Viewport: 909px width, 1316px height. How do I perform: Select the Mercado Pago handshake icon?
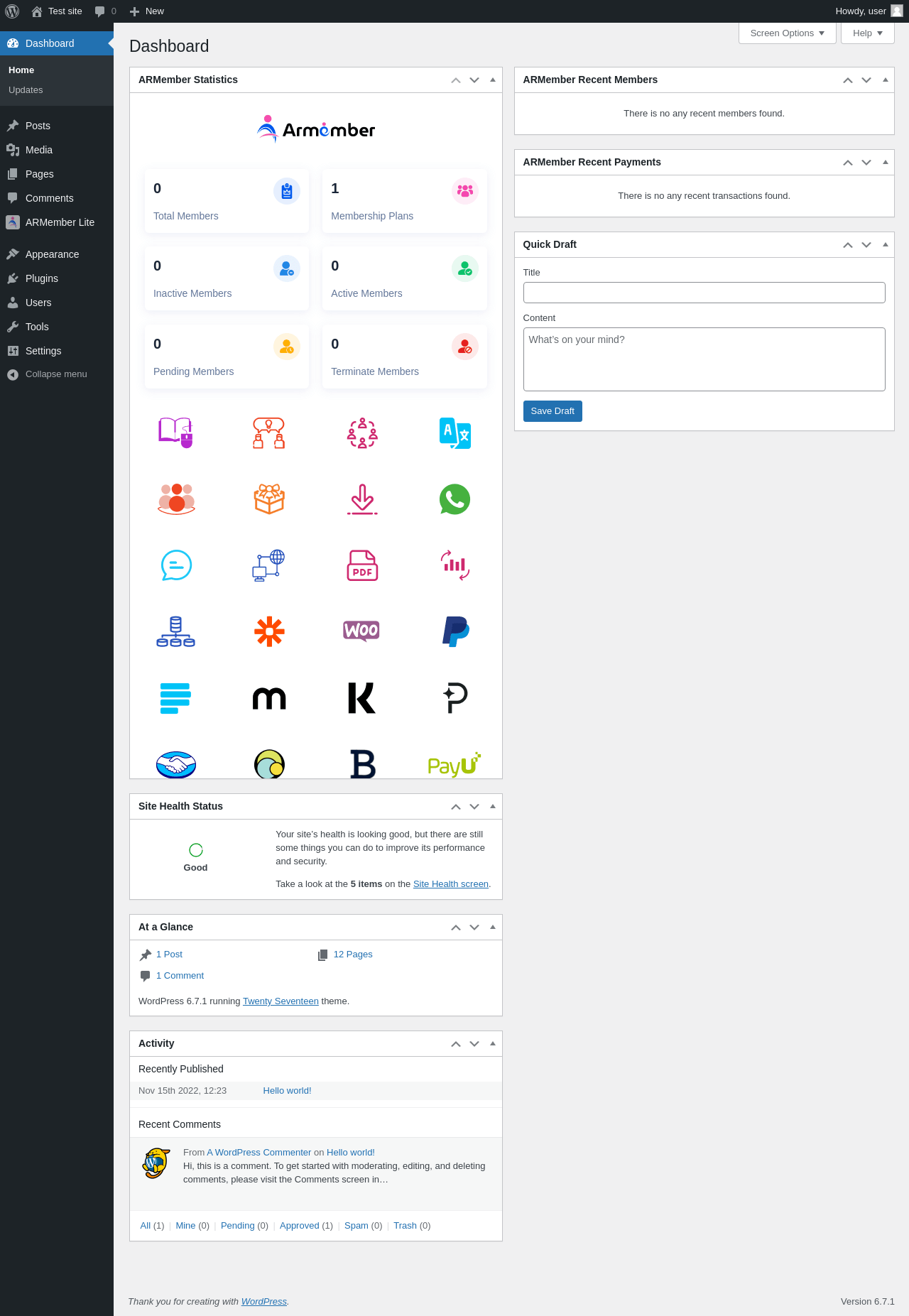(176, 764)
